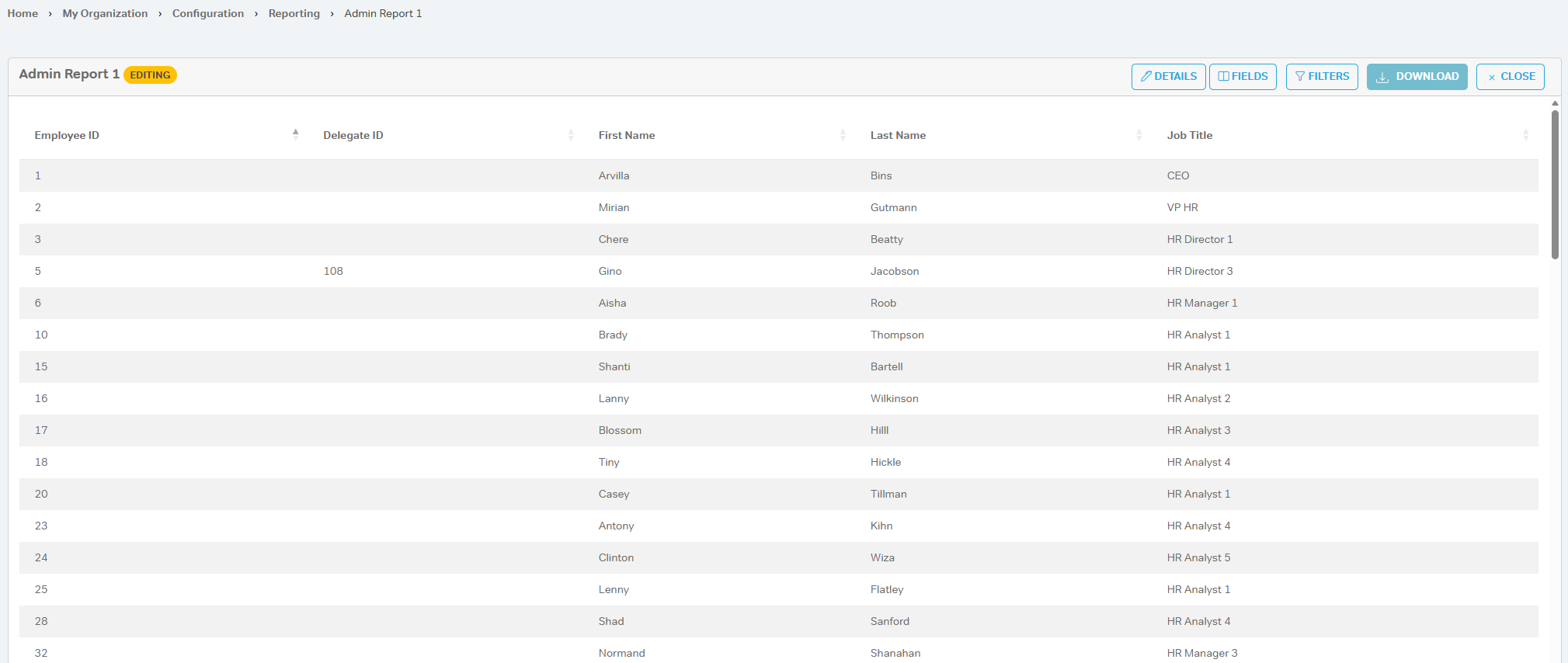Click the pencil icon on Details button
The image size is (1568, 663).
tap(1146, 77)
